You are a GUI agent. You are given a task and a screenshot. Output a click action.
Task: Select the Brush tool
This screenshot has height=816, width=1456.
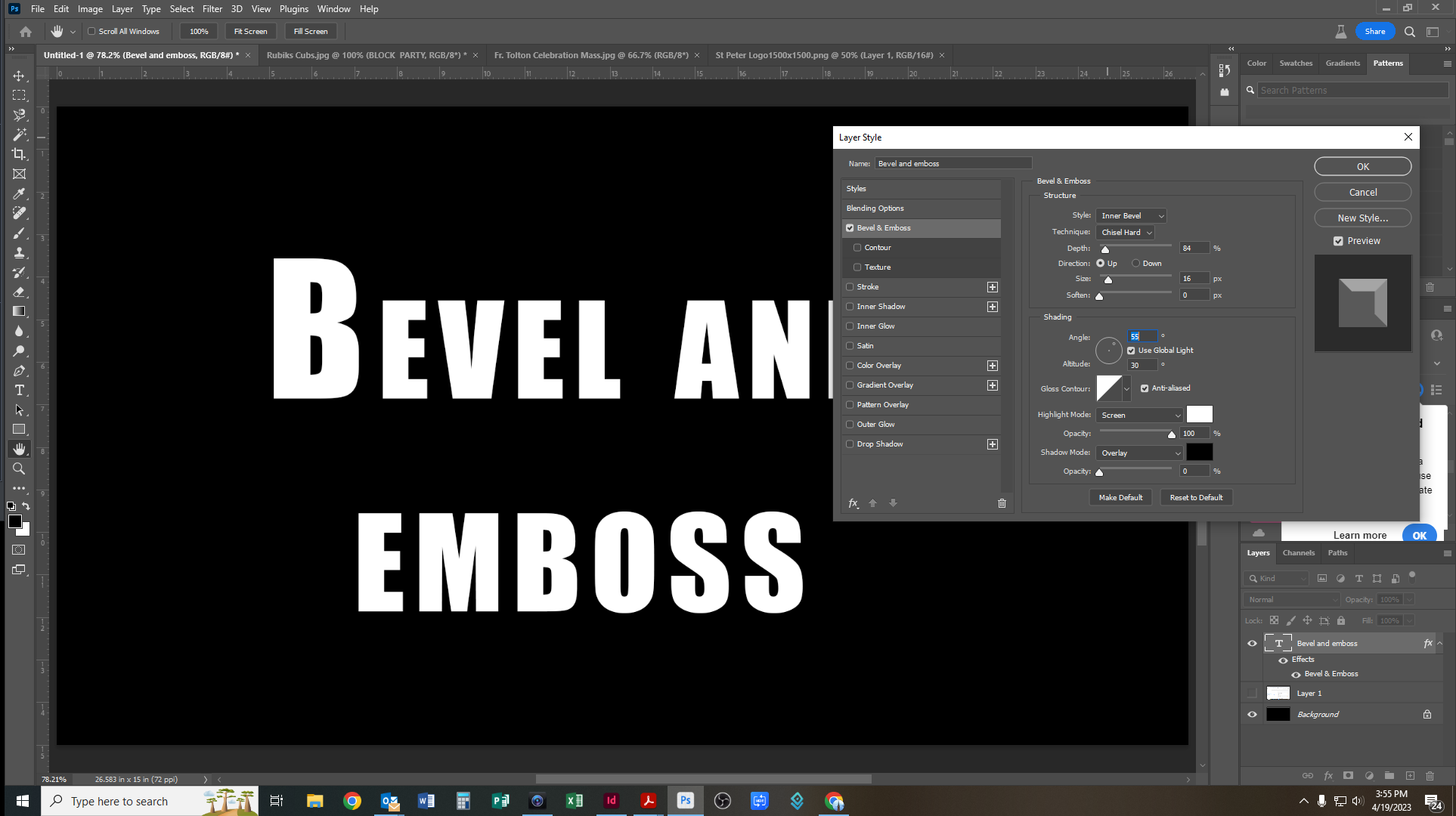19,233
